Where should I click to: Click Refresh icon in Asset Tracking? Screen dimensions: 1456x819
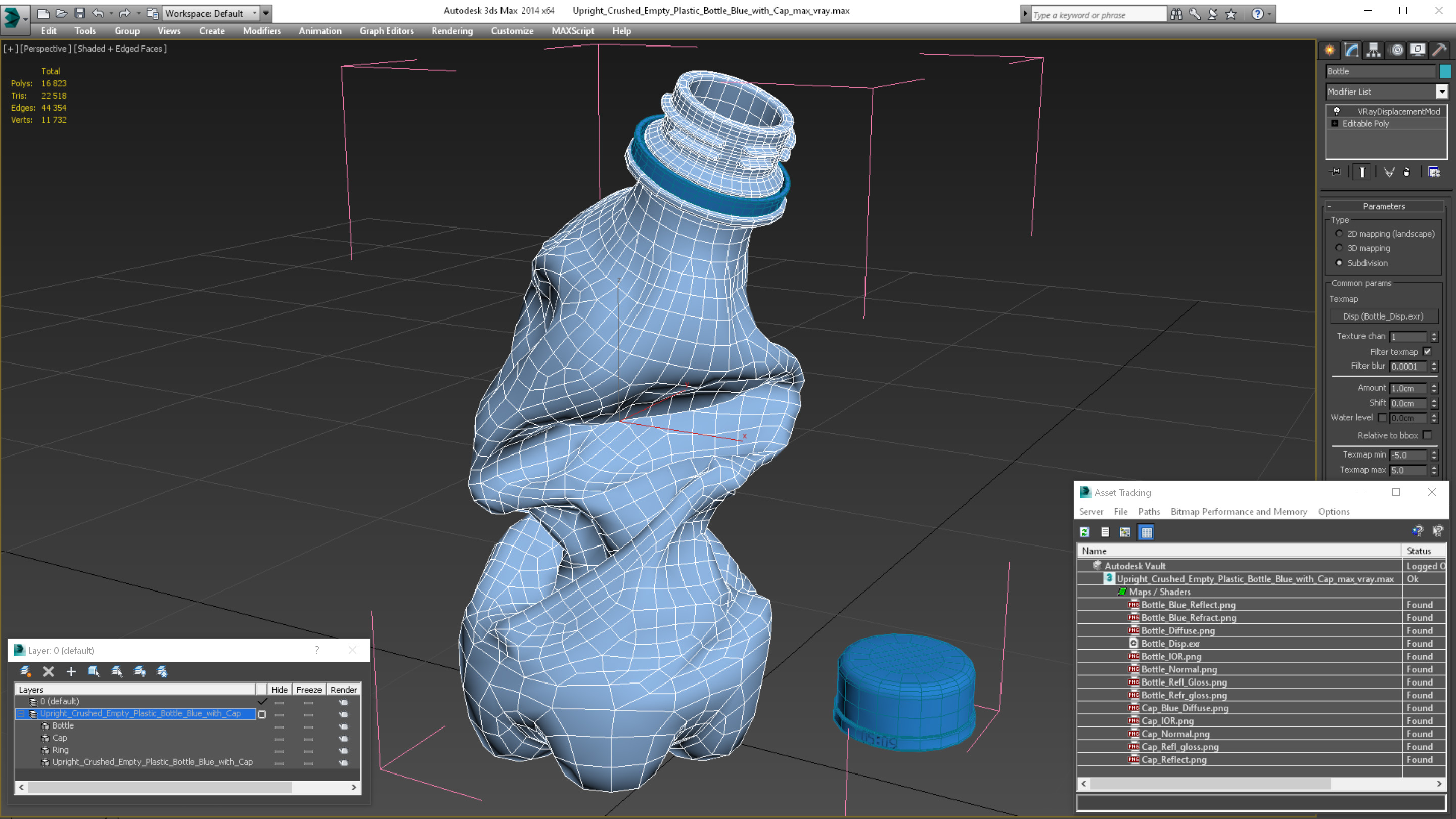click(x=1084, y=532)
